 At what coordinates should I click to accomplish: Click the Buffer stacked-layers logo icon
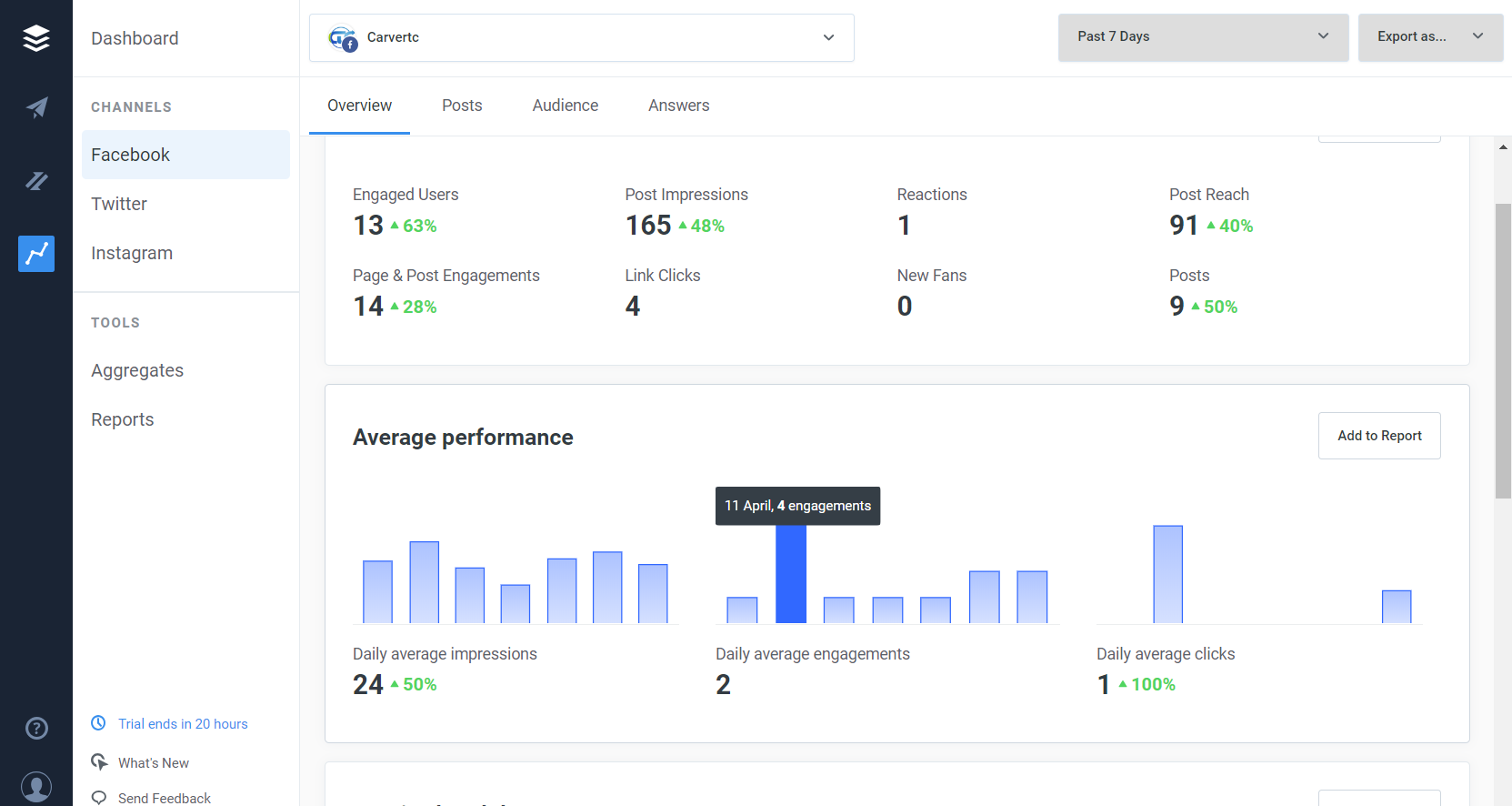[x=36, y=38]
